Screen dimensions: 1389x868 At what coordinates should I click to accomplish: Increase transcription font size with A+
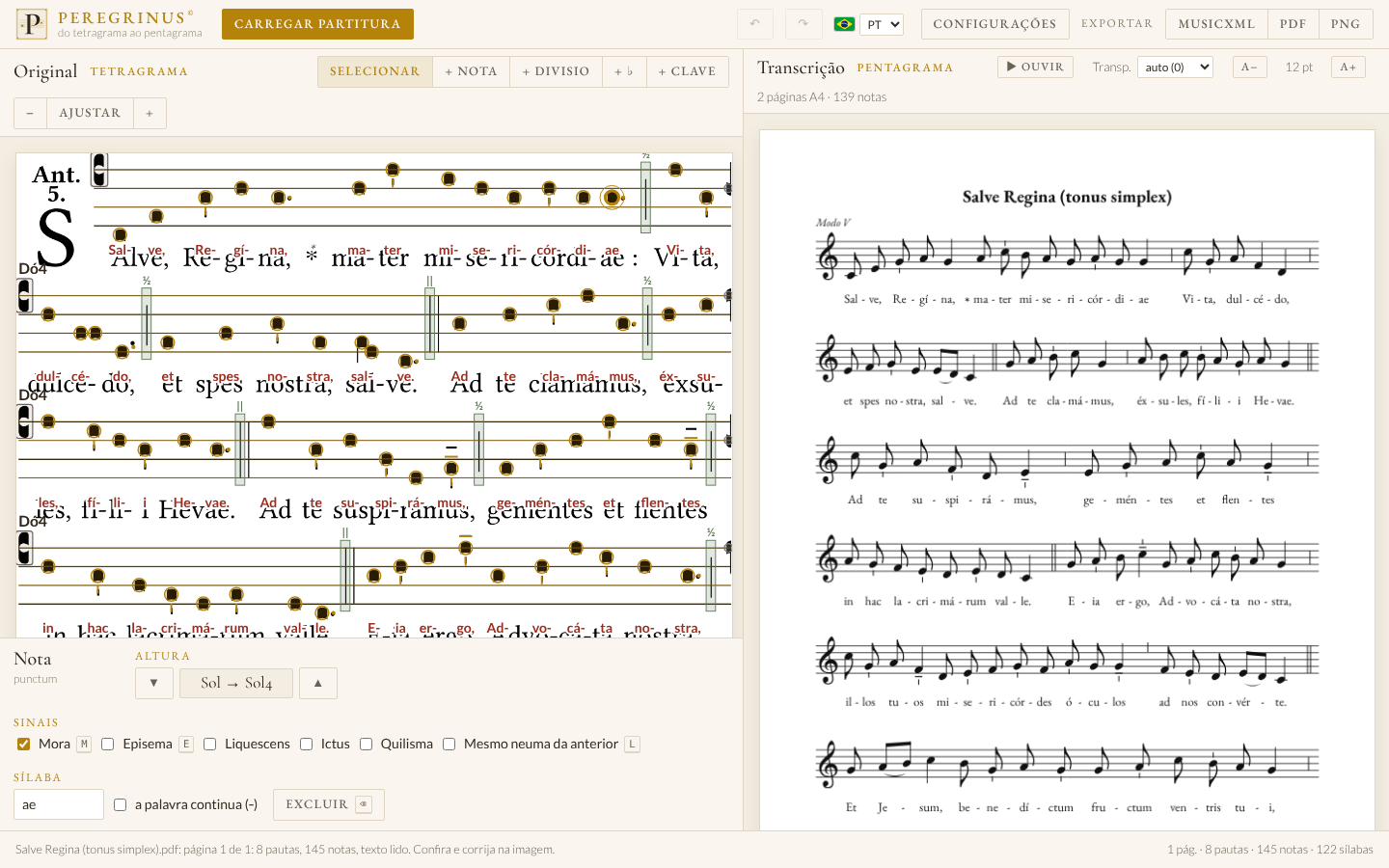tap(1348, 67)
